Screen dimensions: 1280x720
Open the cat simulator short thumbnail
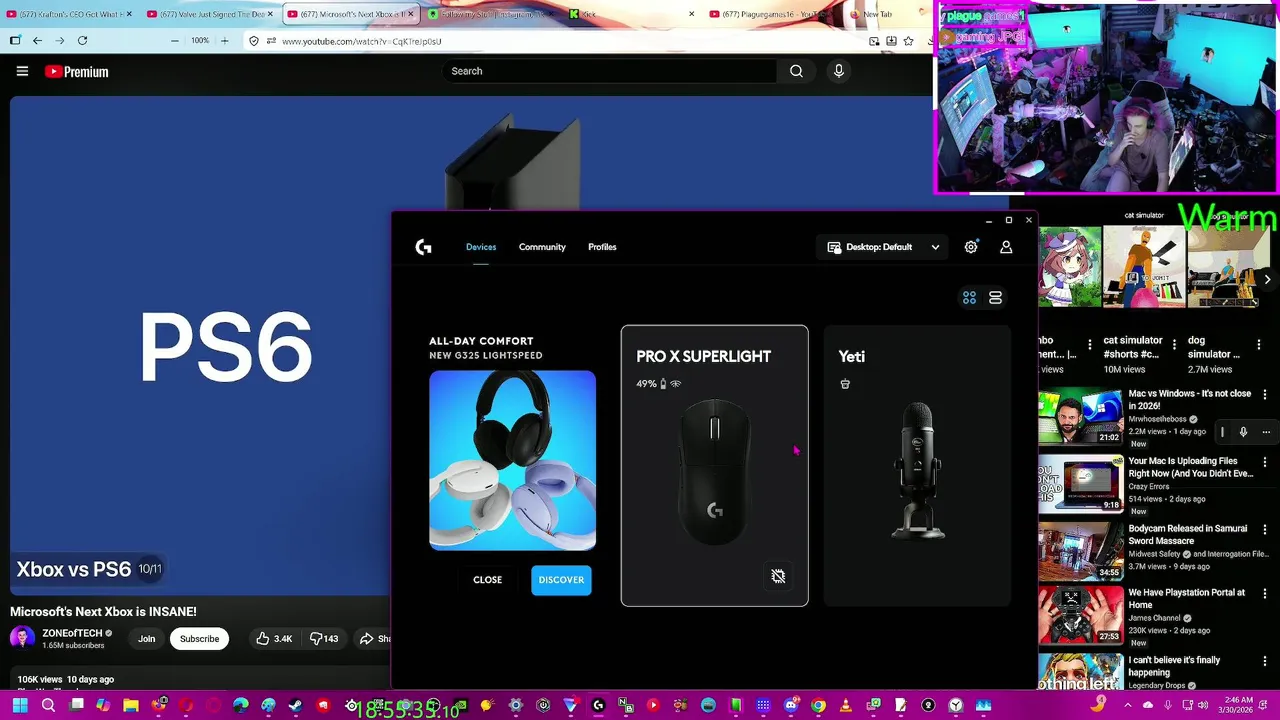1144,266
